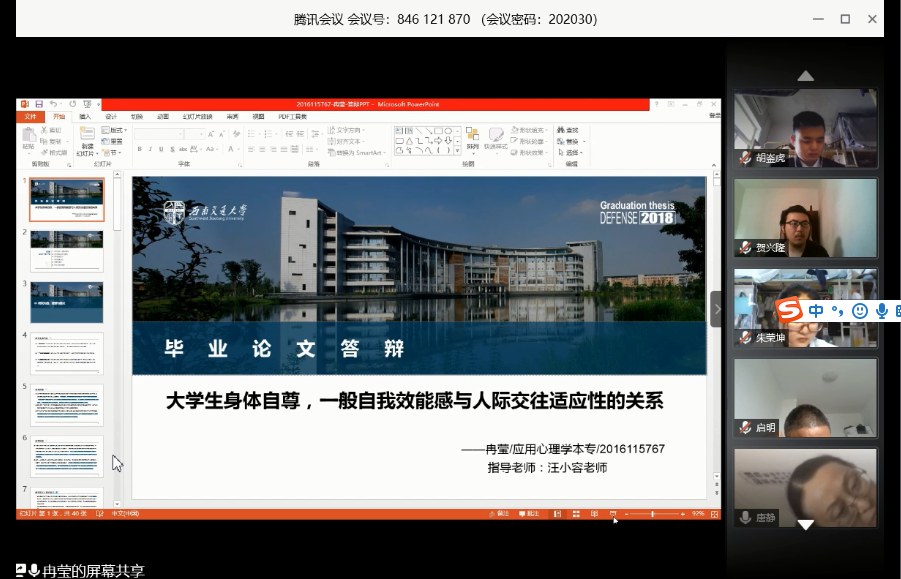Click the Sogou input method S logo
The height and width of the screenshot is (579, 901).
pos(791,311)
